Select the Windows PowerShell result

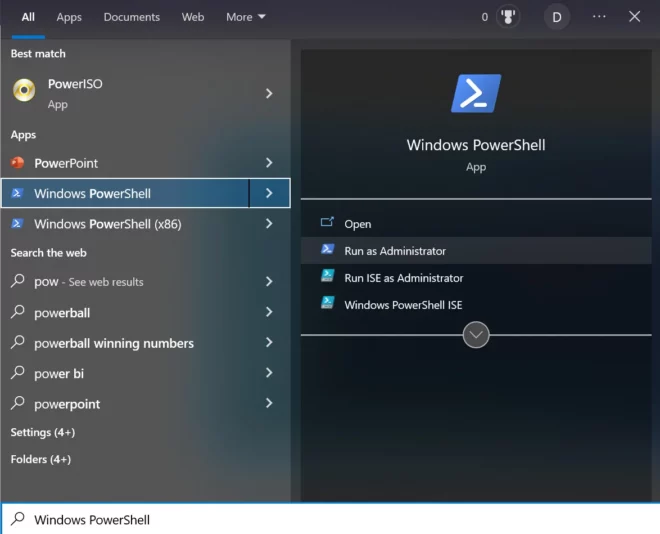(125, 193)
